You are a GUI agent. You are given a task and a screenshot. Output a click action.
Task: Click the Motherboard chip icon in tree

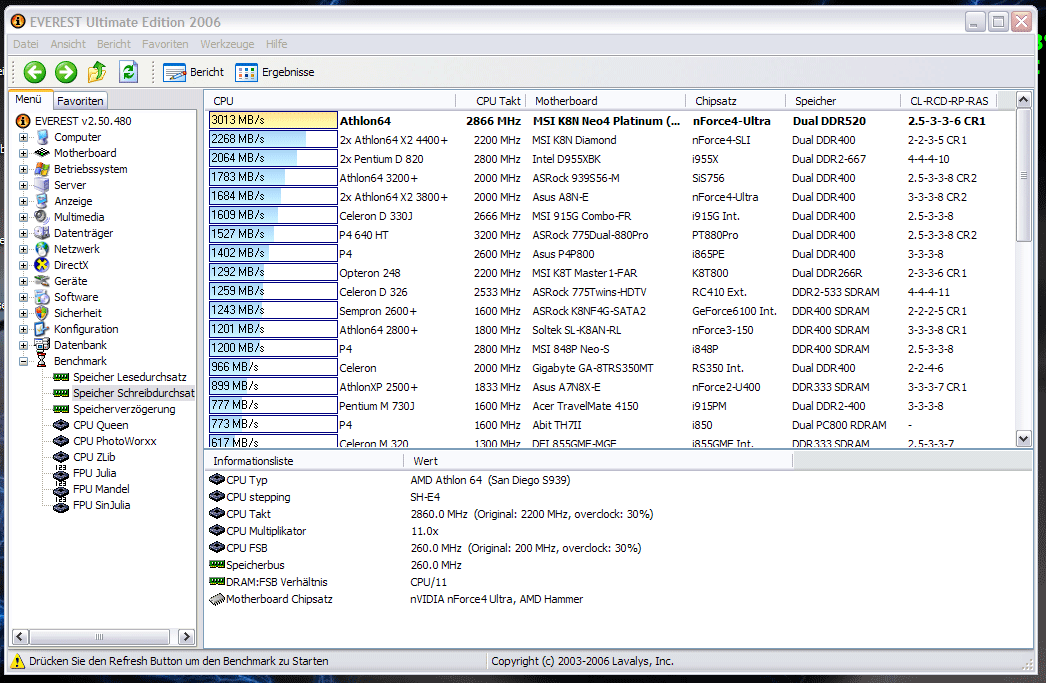(x=42, y=153)
